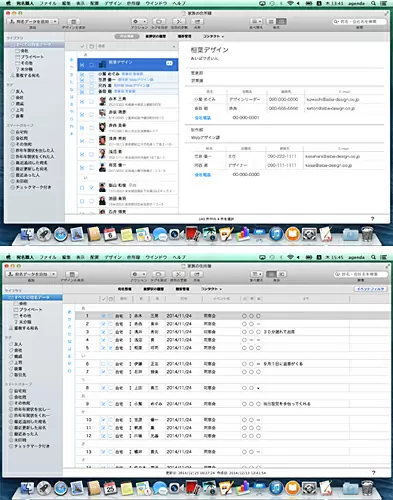The height and width of the screenshot is (500, 393).
Task: Click the Set Tag icon in lower window toolbar
Action: coord(159,274)
